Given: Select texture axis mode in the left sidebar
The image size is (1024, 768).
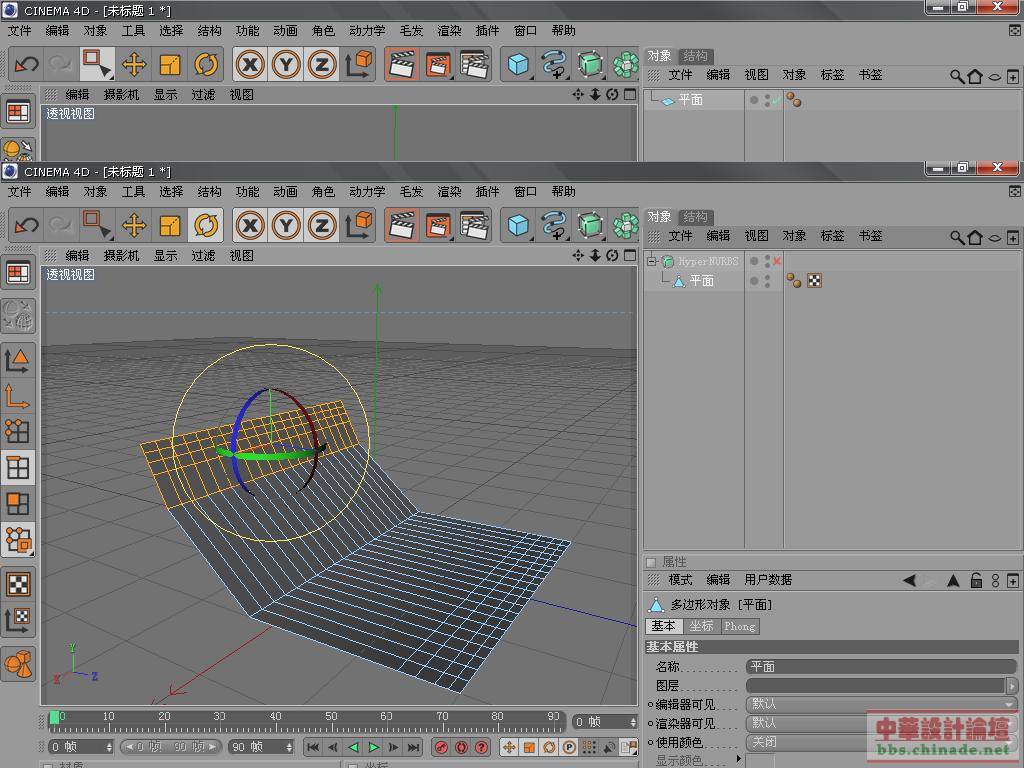Looking at the screenshot, I should point(18,620).
